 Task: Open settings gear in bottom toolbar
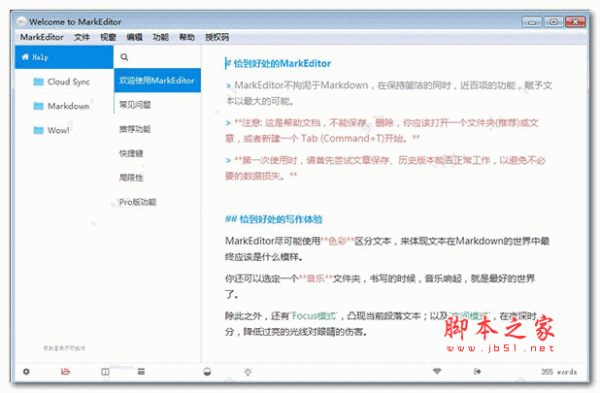(x=26, y=372)
